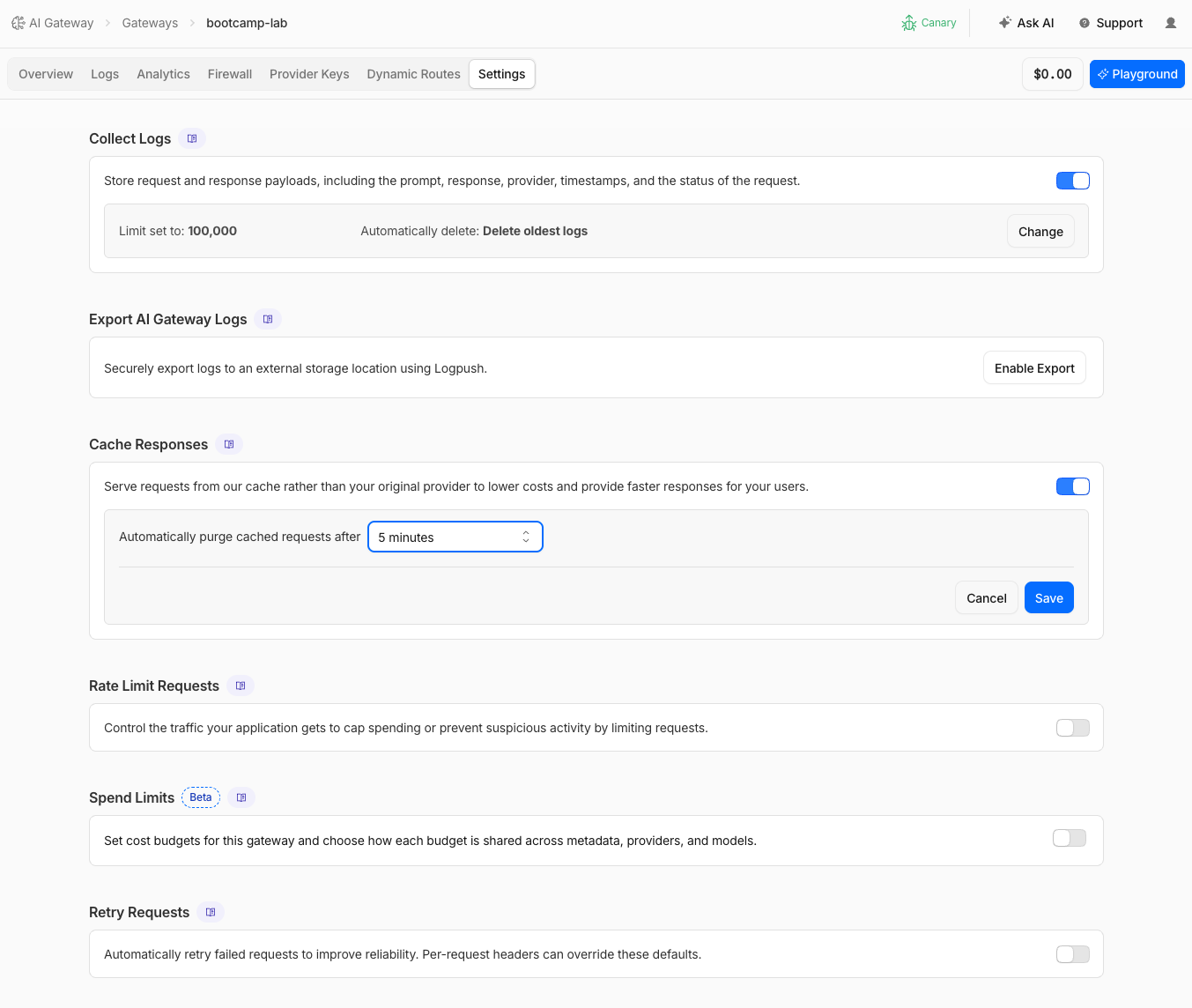Screen dimensions: 1192x1008
Task: Open the user account profile icon
Action: (x=1171, y=23)
